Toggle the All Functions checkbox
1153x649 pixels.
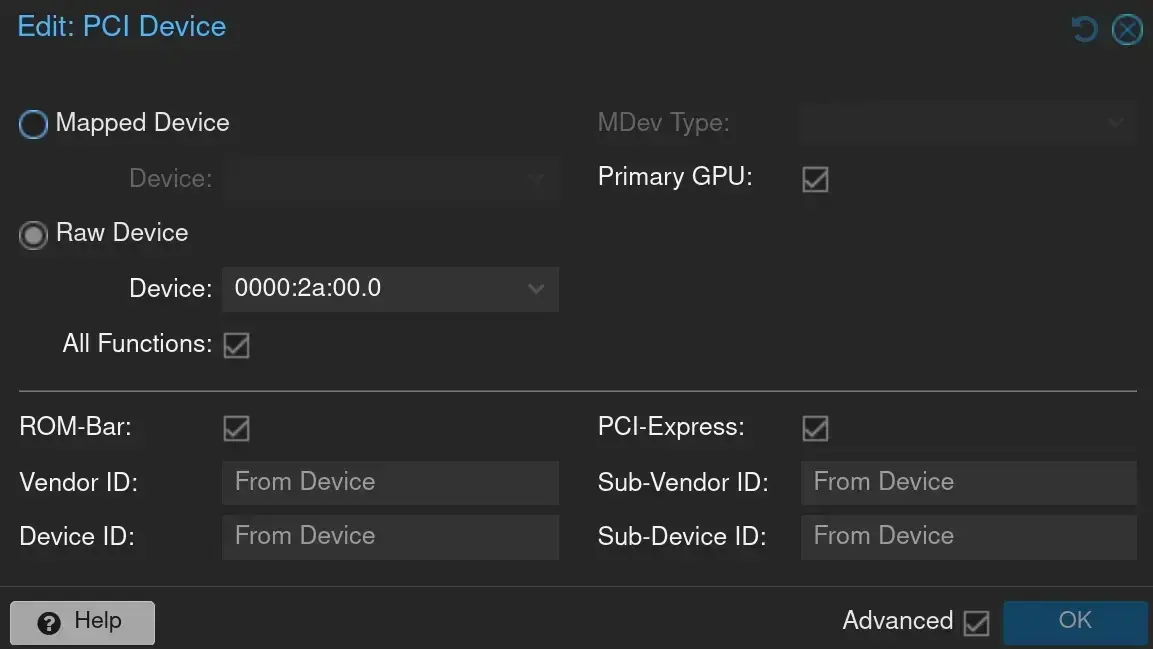click(x=237, y=345)
